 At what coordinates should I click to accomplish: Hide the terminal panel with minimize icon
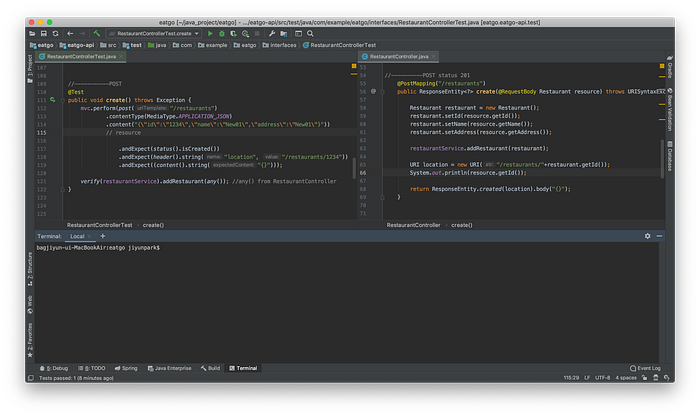[x=658, y=236]
